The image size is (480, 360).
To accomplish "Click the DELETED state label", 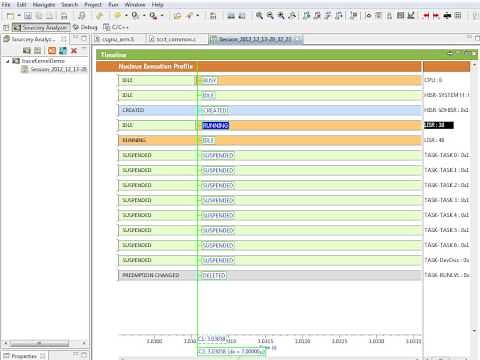I will (x=214, y=276).
